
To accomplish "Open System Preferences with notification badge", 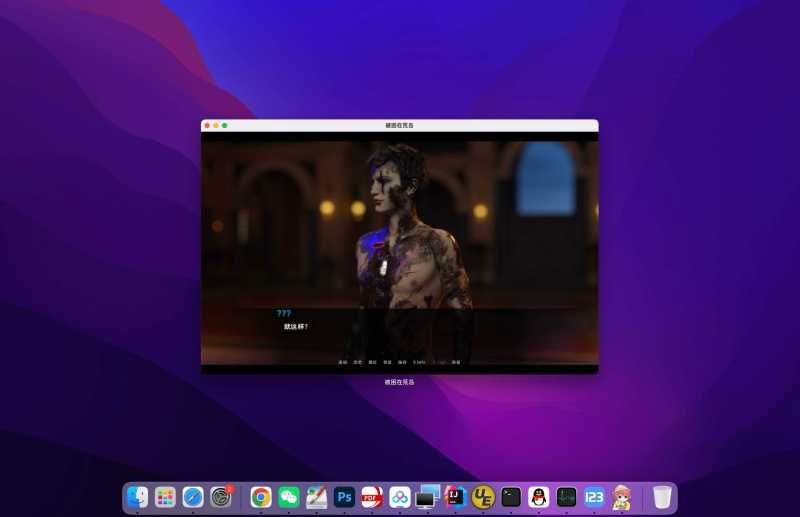I will tap(221, 497).
